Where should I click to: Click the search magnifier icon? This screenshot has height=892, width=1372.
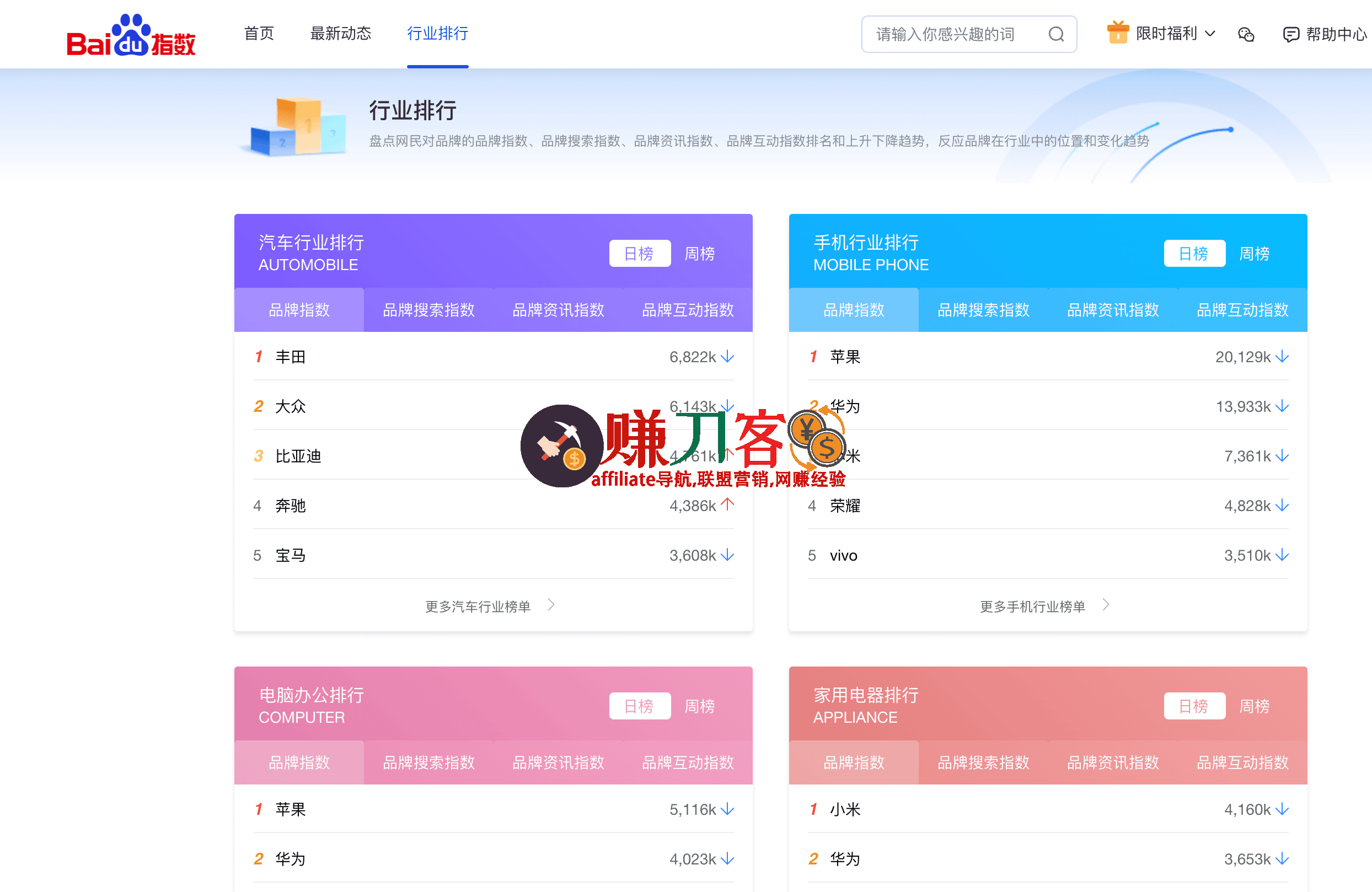click(x=1055, y=35)
